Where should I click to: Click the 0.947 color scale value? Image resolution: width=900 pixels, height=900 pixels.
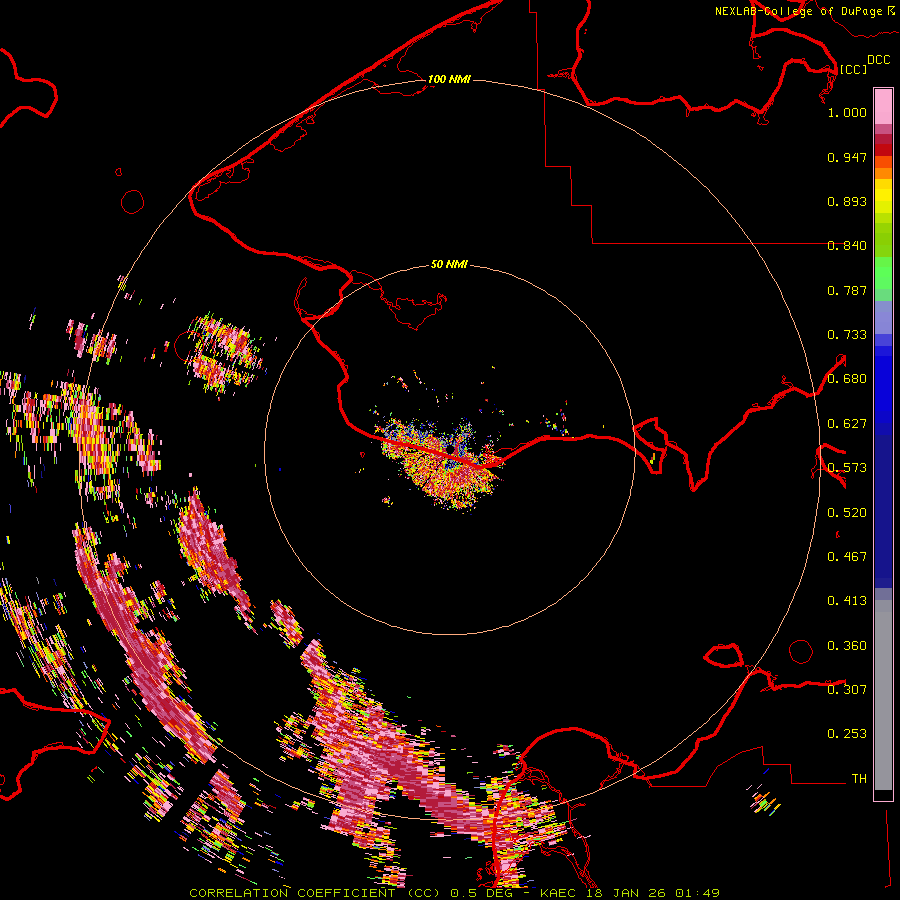847,157
